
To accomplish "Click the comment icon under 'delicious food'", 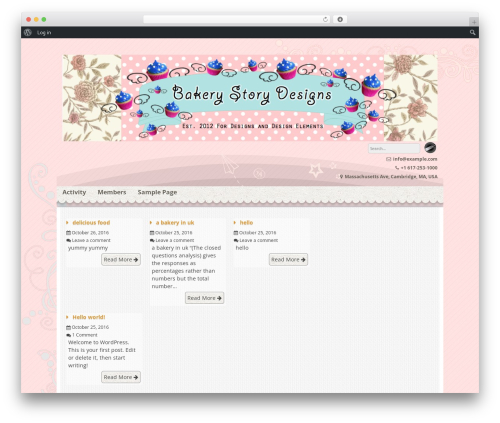I will pos(69,240).
